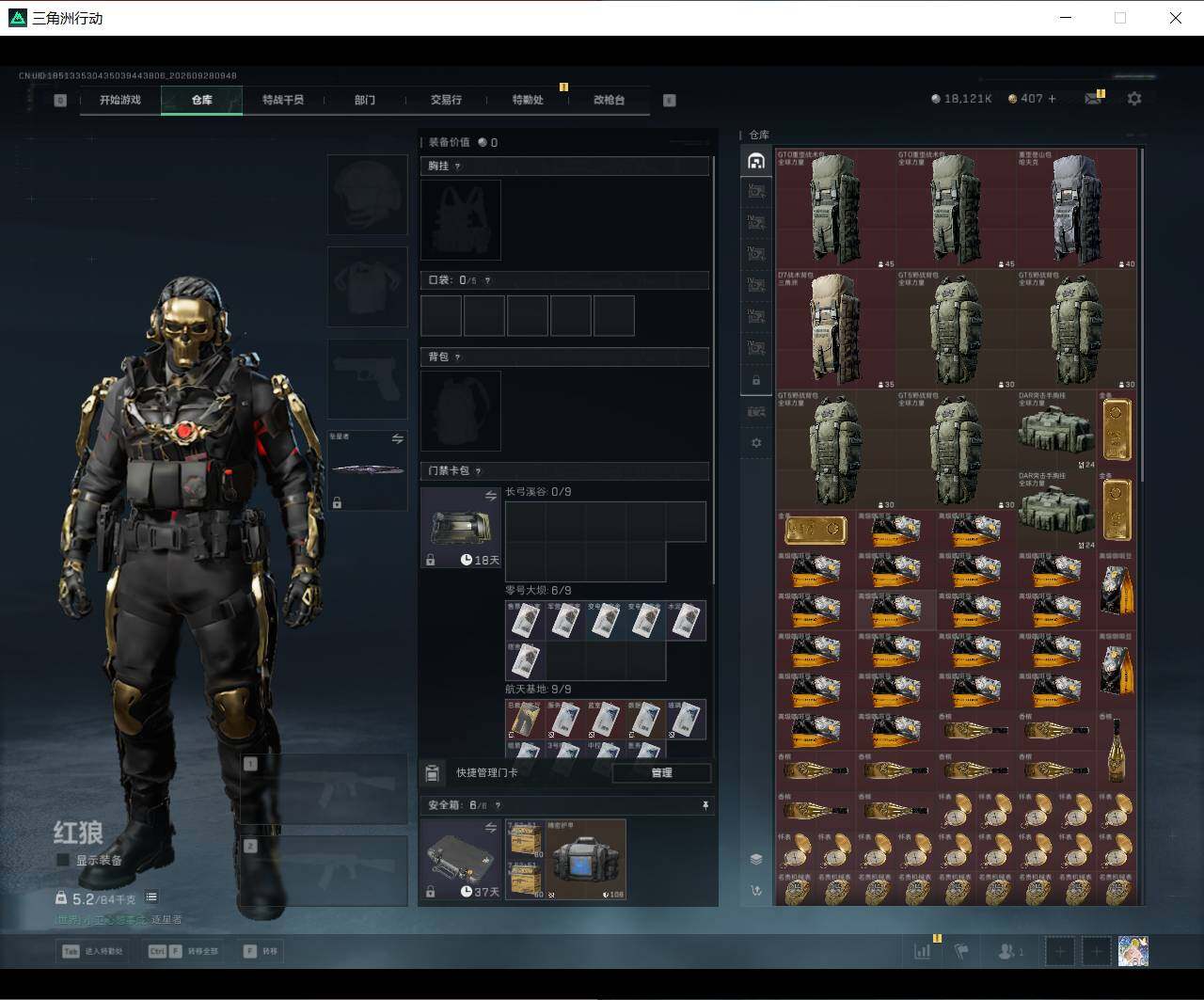Click the flag icon in bottom bar

click(961, 951)
